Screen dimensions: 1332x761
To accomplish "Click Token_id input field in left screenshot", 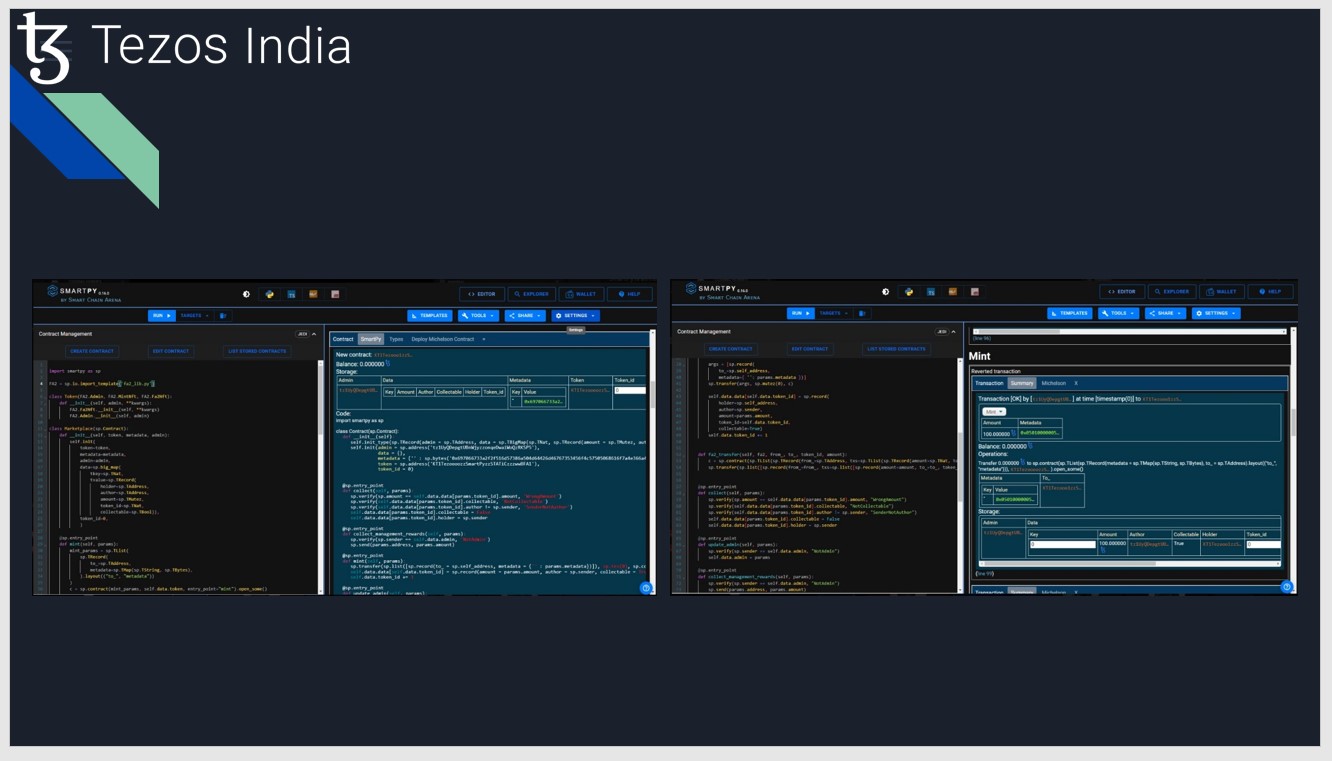I will (629, 390).
